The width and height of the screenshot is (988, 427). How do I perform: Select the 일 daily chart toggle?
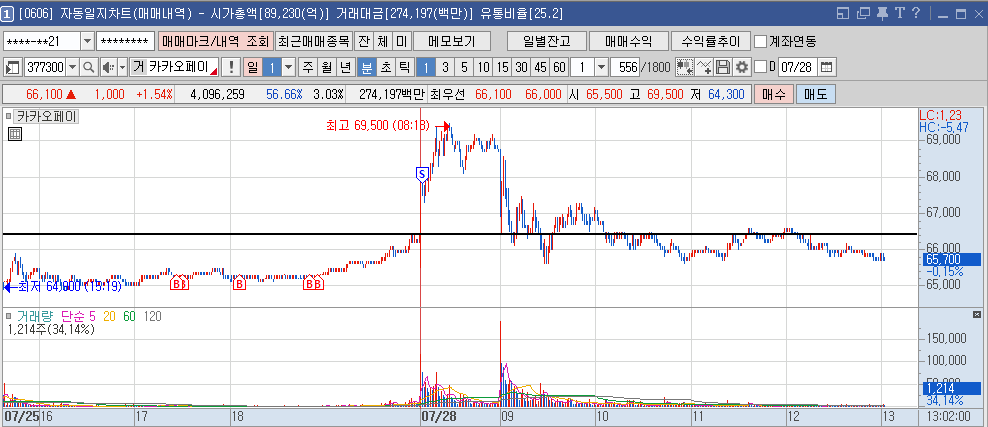click(253, 67)
